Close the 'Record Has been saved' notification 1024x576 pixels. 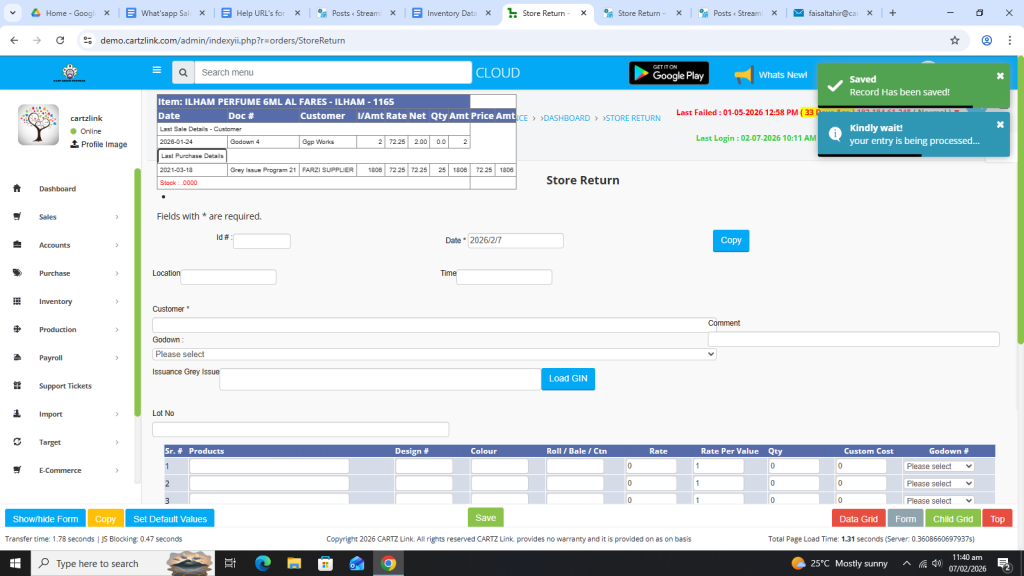(x=1000, y=76)
